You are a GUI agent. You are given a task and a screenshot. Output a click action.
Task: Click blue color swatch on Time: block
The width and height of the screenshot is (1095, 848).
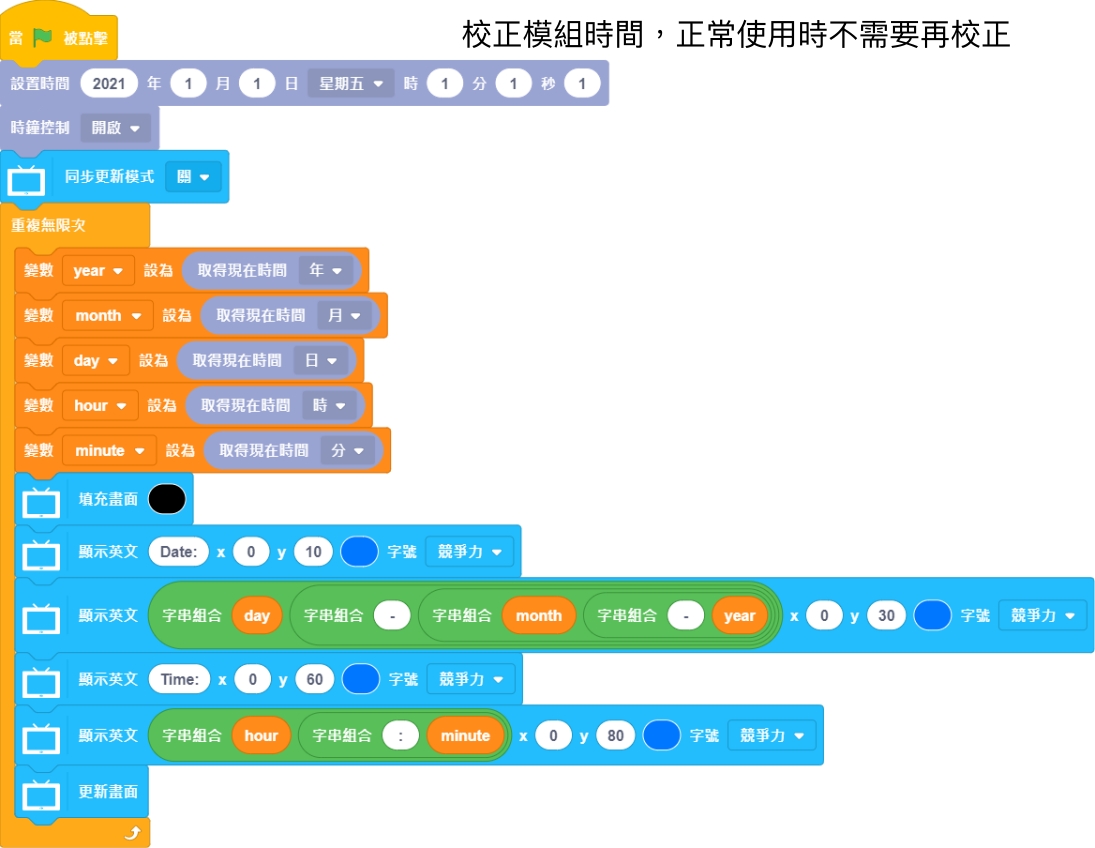361,680
